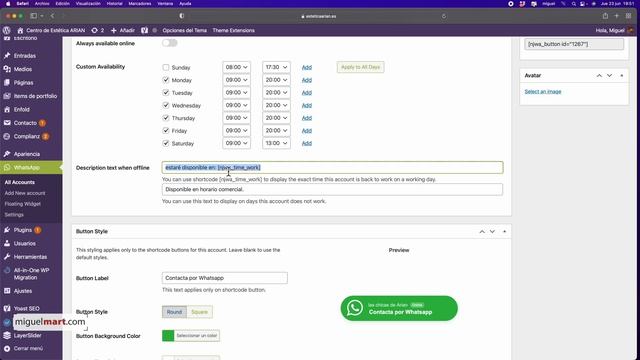Image resolution: width=640 pixels, height=360 pixels.
Task: Click the All-in-One WP Migration icon
Action: click(x=7, y=270)
